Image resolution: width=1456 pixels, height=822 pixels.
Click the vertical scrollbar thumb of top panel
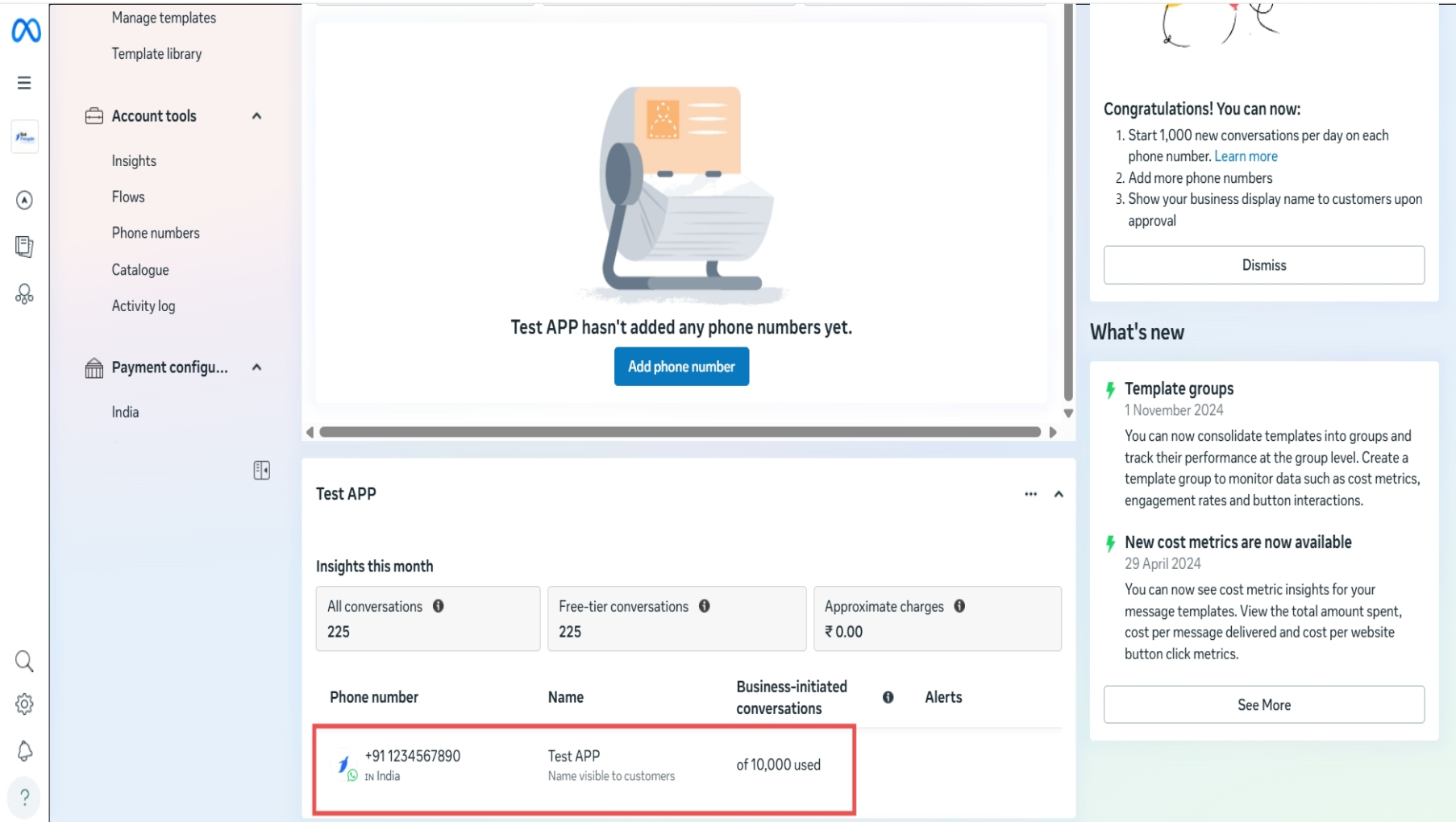[x=1068, y=201]
